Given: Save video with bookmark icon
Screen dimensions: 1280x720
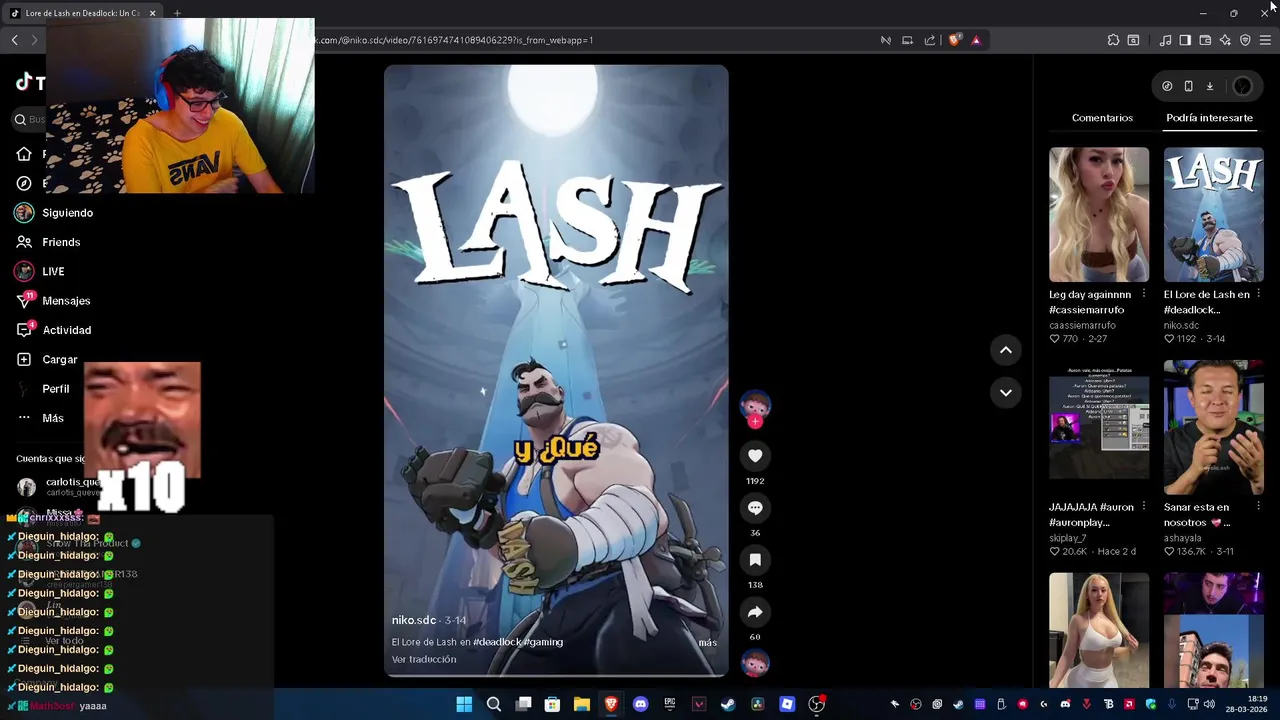Looking at the screenshot, I should [755, 560].
